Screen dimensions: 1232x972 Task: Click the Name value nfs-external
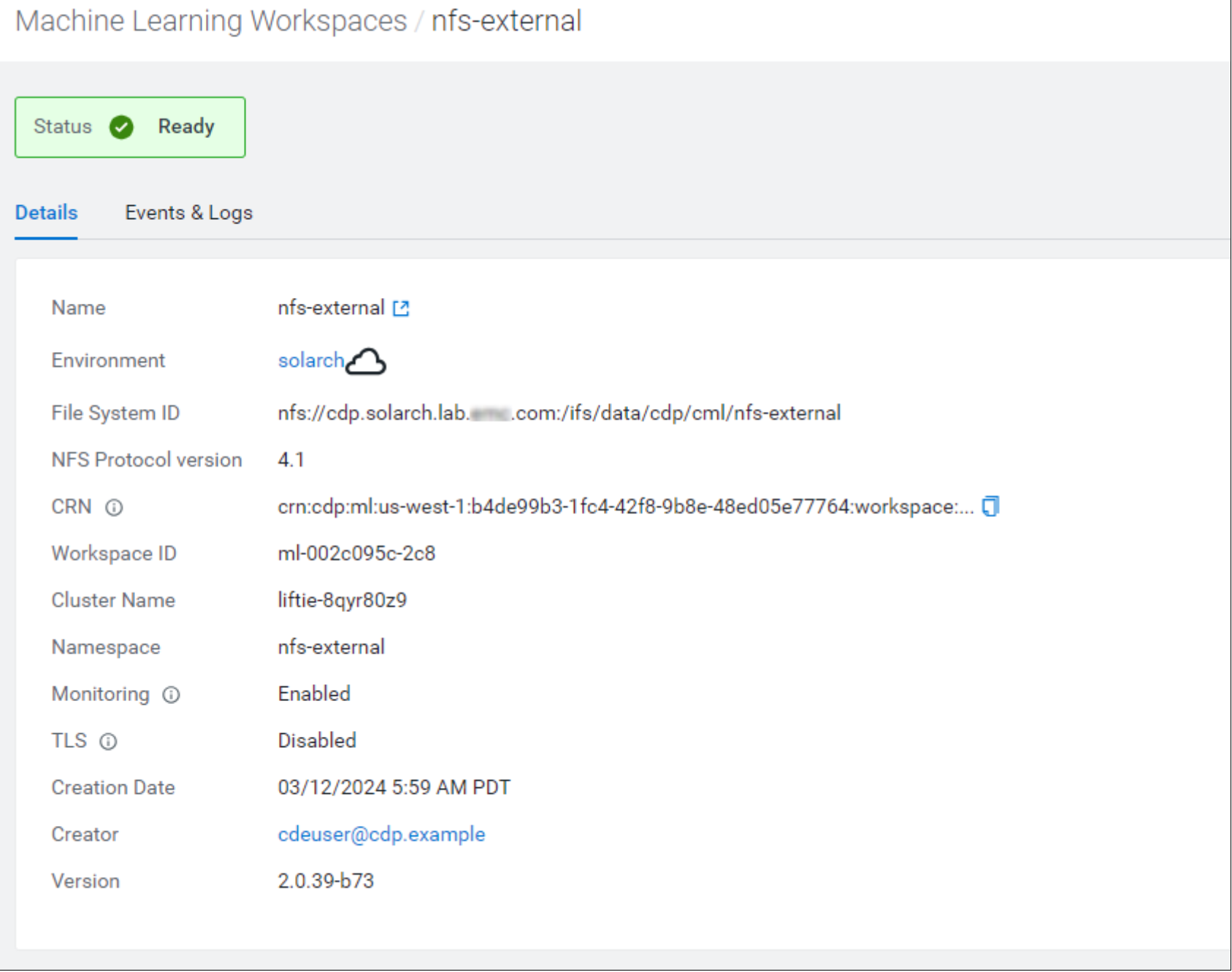[331, 307]
